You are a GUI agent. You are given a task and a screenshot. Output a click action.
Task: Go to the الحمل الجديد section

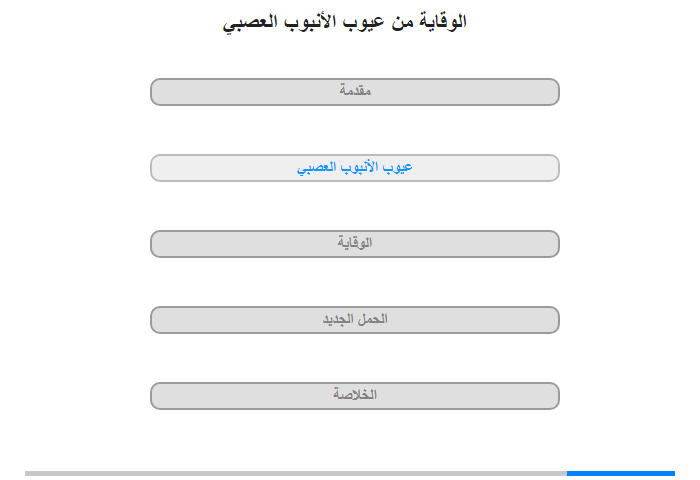(354, 320)
